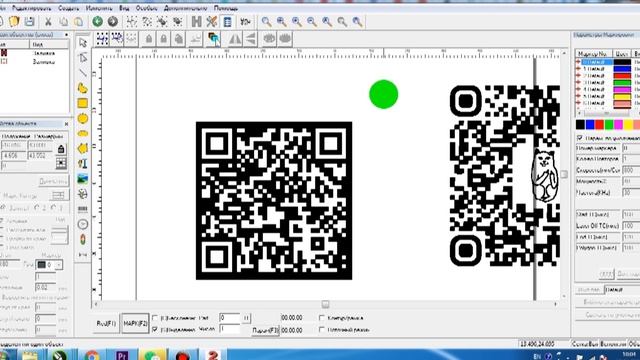Select the first object row in object list

click(34, 53)
